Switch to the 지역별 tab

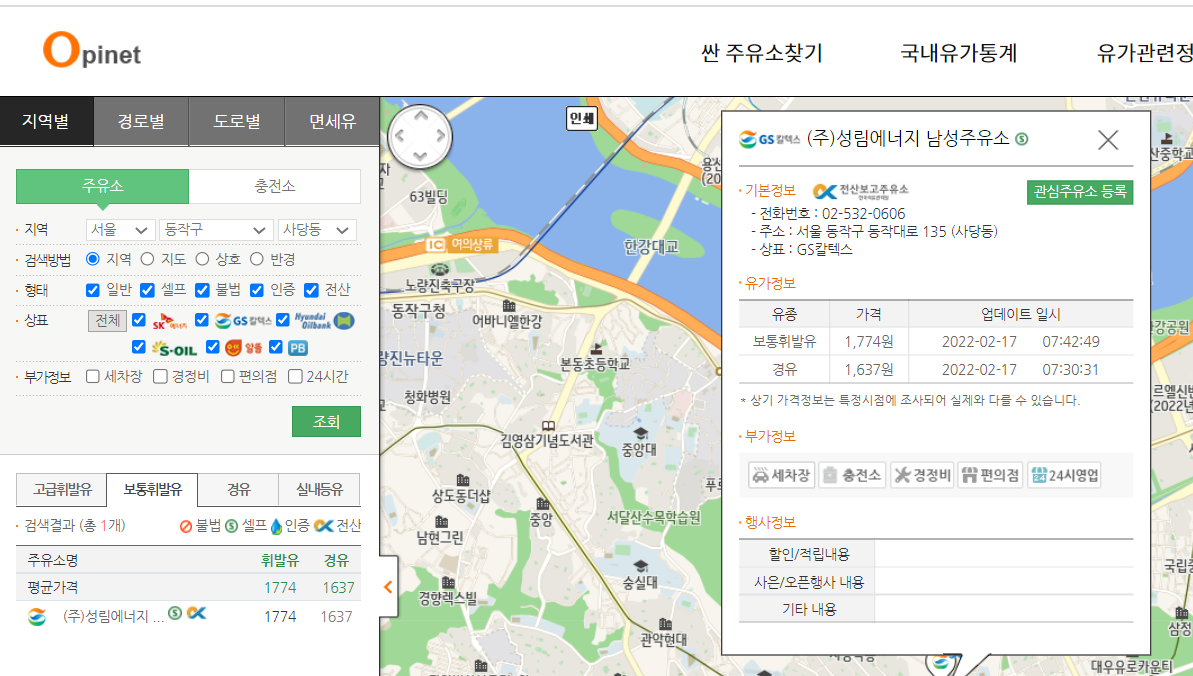point(46,121)
